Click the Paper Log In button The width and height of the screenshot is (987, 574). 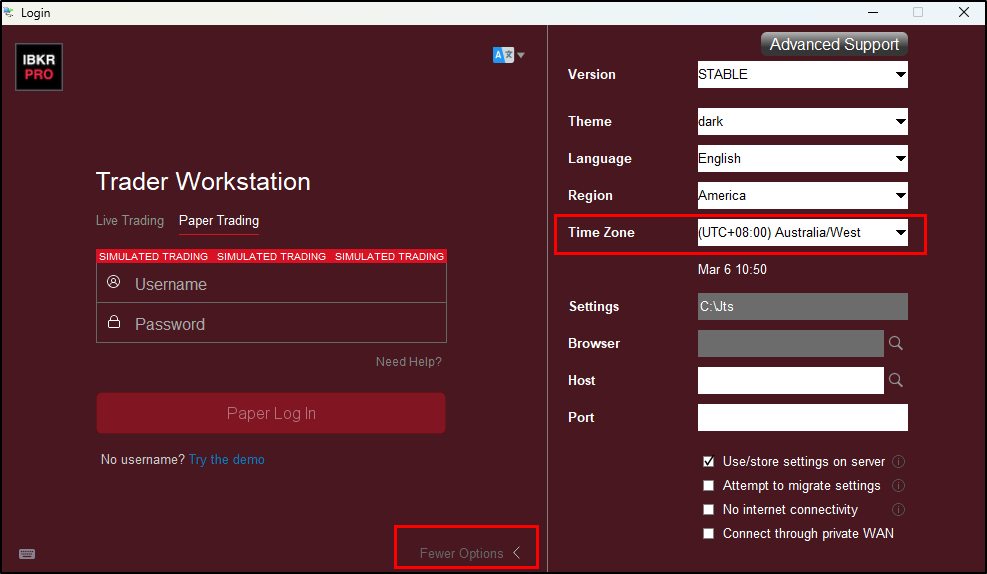pos(271,413)
